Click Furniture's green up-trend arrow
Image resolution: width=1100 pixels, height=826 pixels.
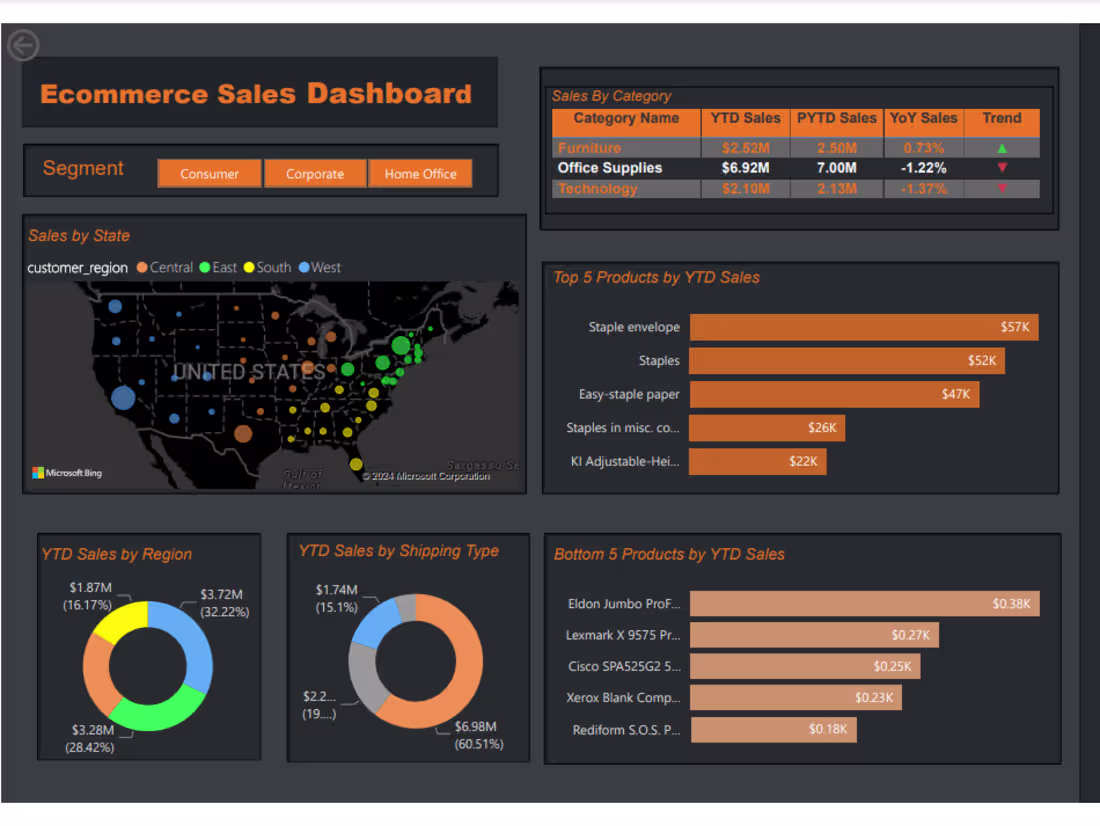click(x=1001, y=147)
